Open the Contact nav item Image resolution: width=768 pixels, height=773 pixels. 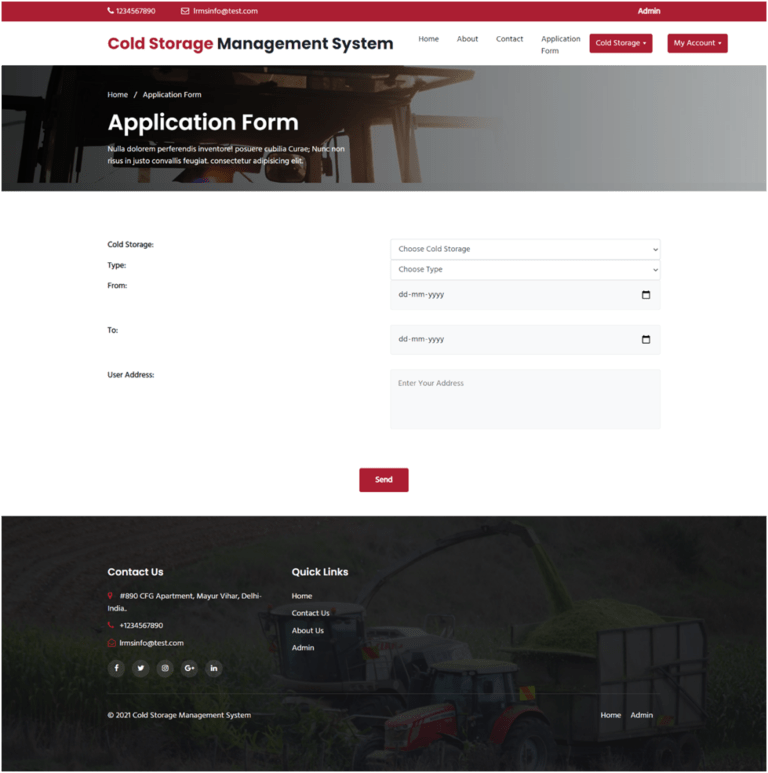point(509,39)
